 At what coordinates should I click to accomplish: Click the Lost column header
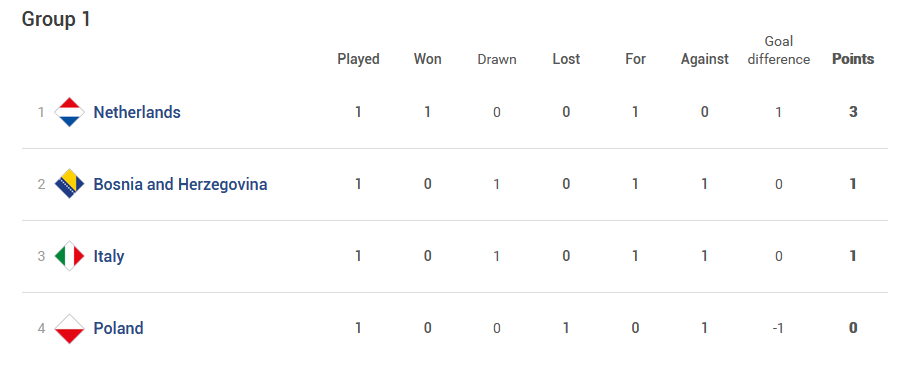[x=566, y=59]
